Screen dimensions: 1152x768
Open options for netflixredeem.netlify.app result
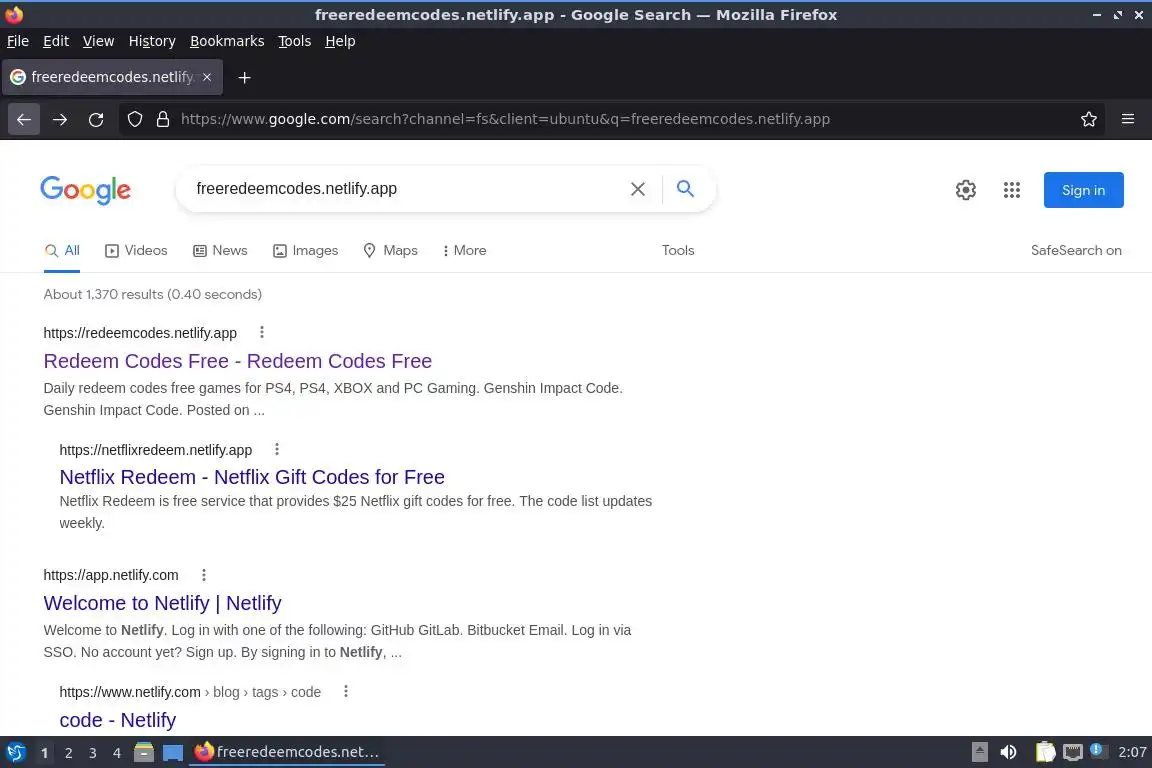click(277, 449)
